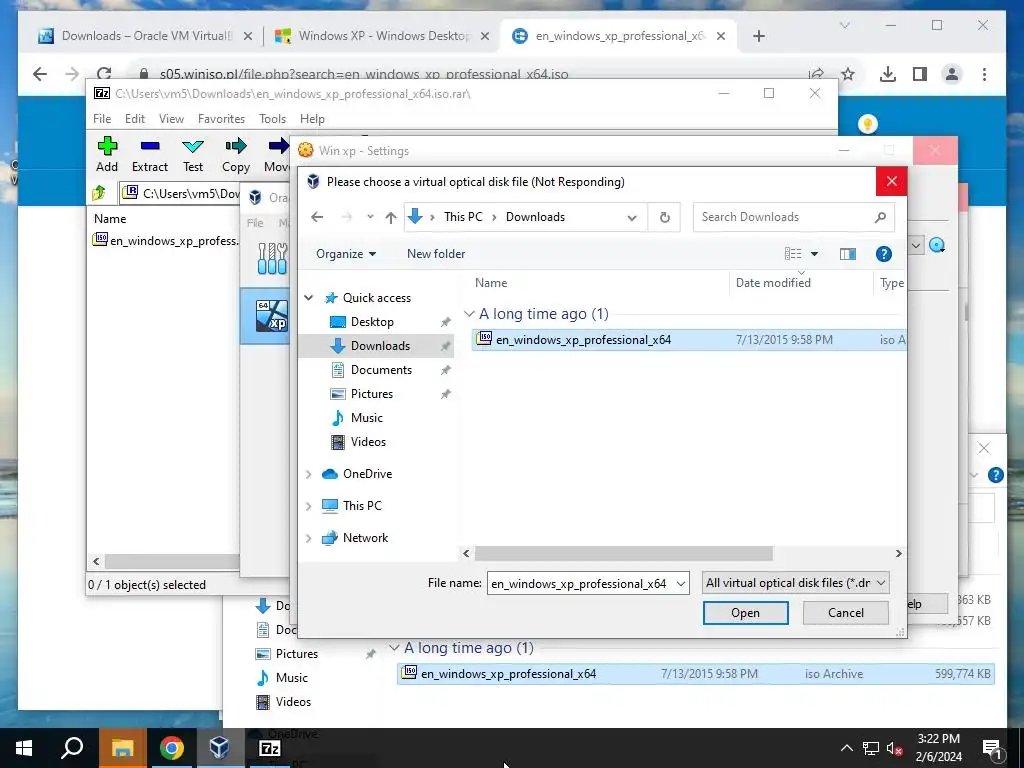Open Chrome downloads icon
The height and width of the screenshot is (768, 1024).
point(887,74)
